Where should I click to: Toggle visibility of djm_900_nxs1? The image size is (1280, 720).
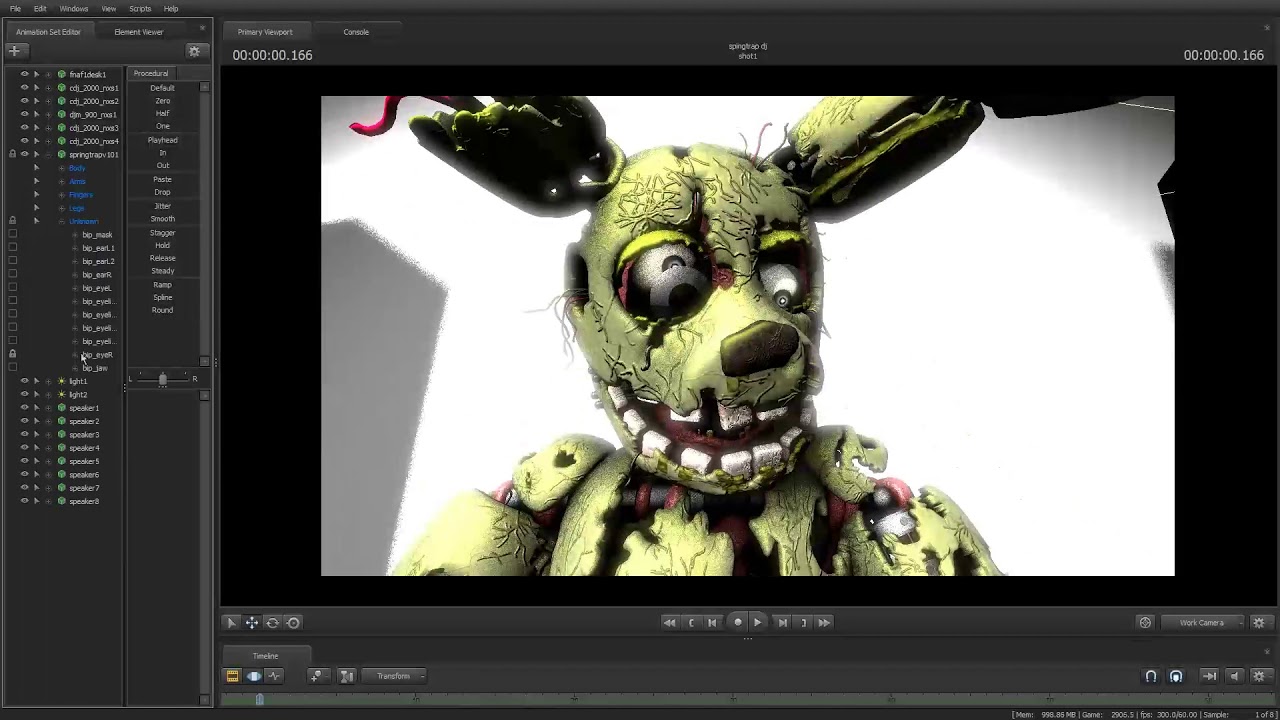[25, 114]
